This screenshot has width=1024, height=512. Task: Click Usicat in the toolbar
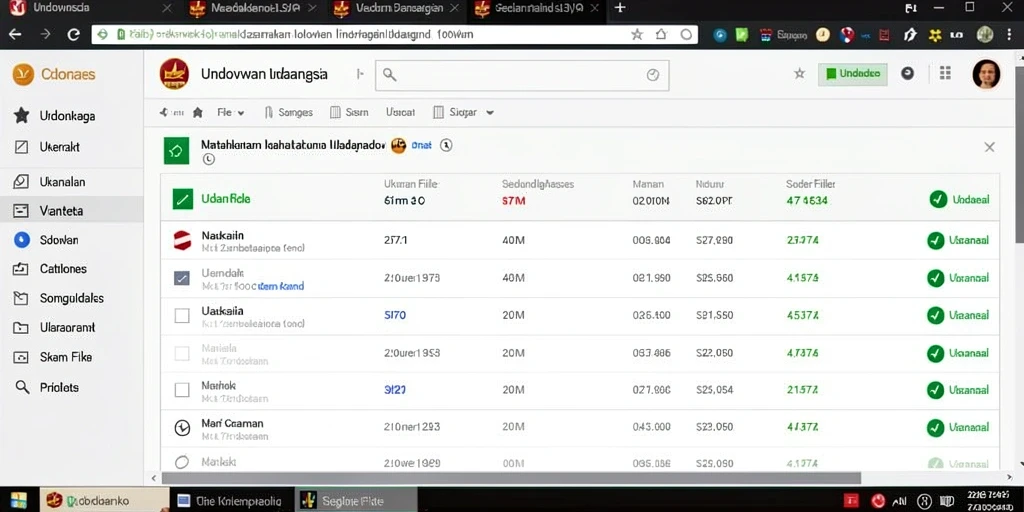400,112
